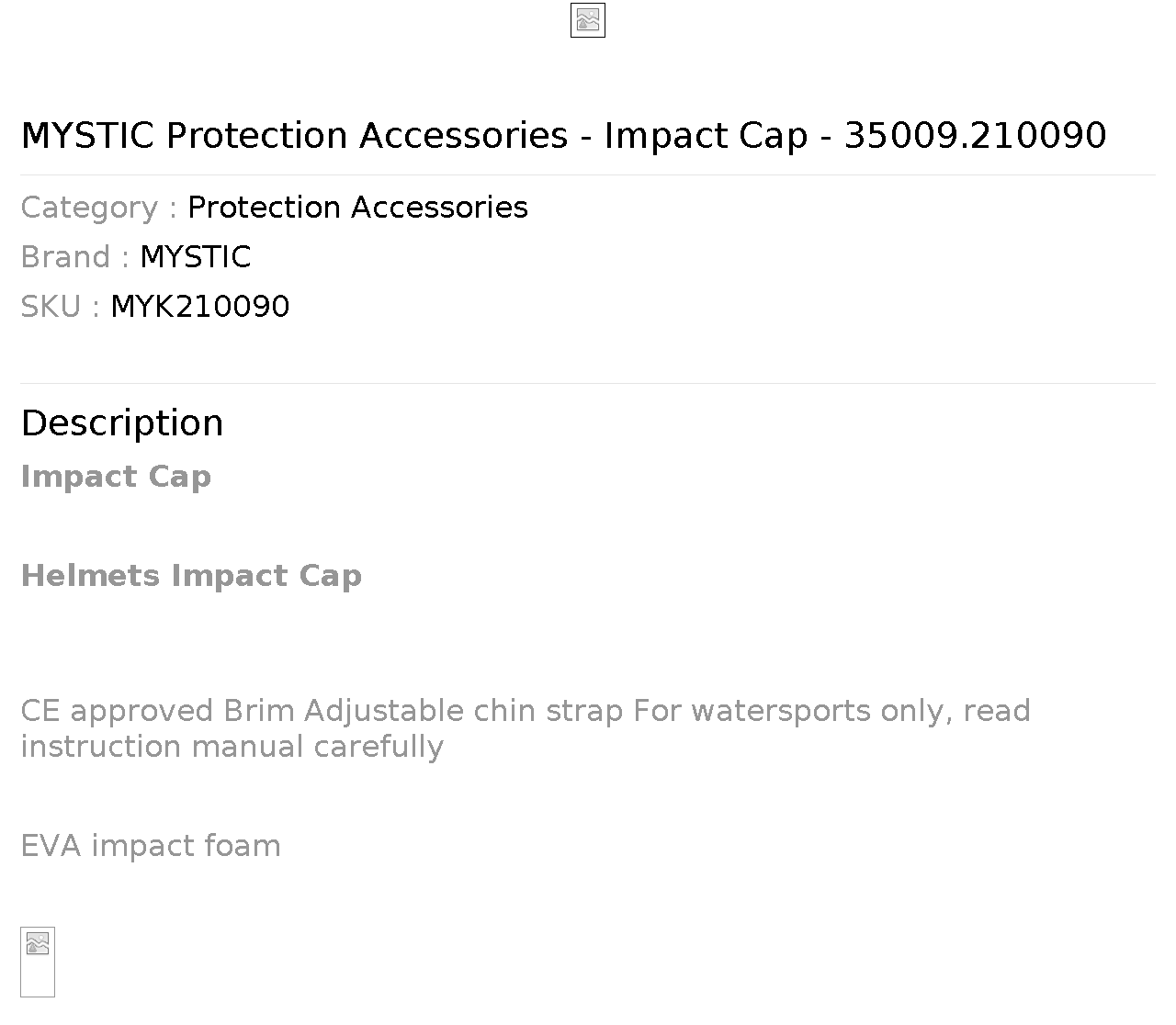Screen dimensions: 1176x1025
Task: Click the CE approved Brim paragraph
Action: pos(526,728)
